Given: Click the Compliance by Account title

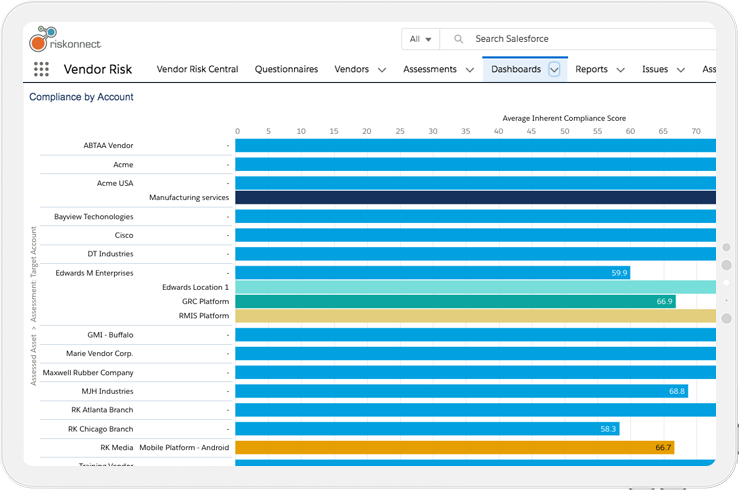Looking at the screenshot, I should pos(81,97).
